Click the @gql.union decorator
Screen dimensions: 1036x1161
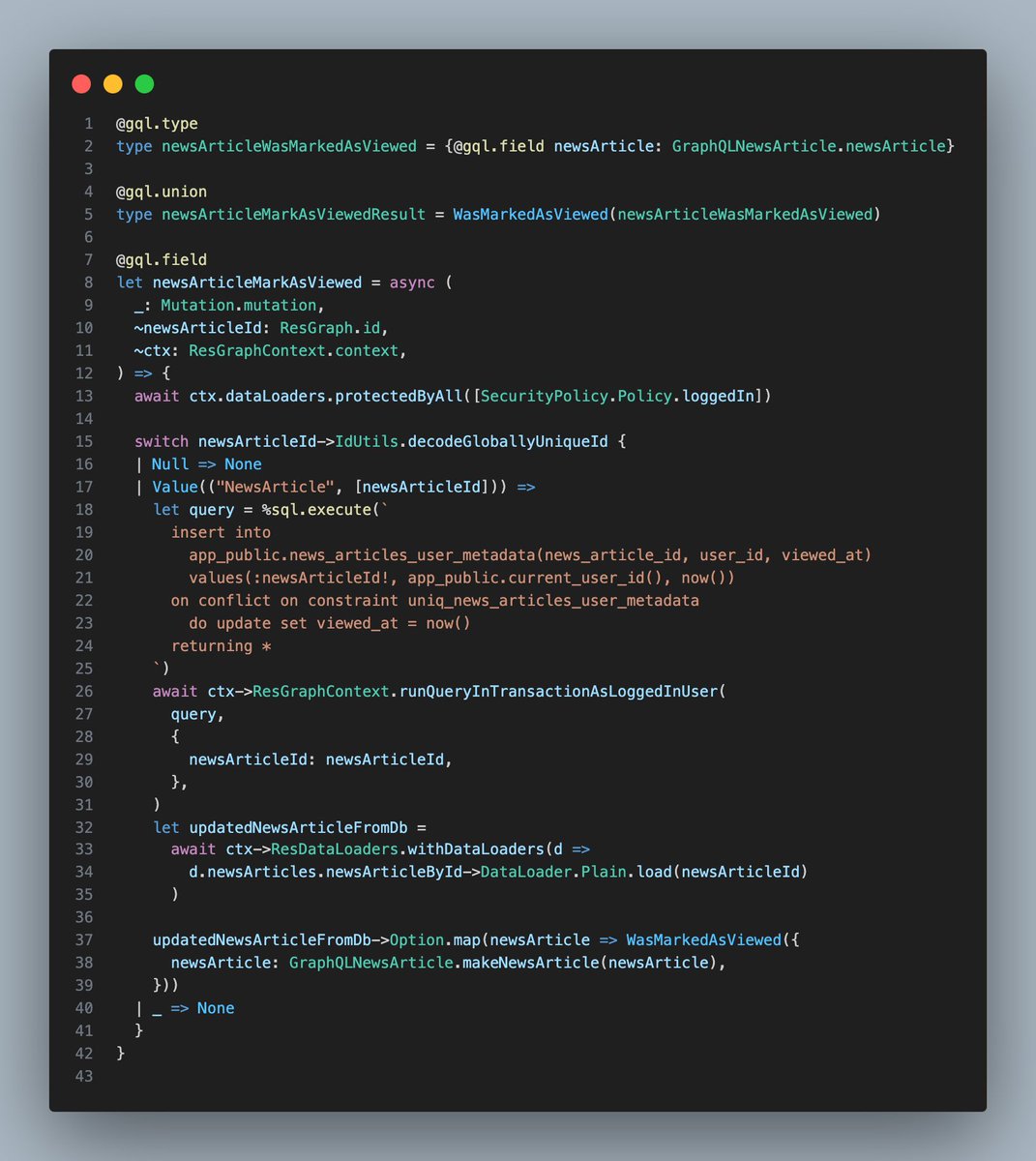click(x=162, y=192)
